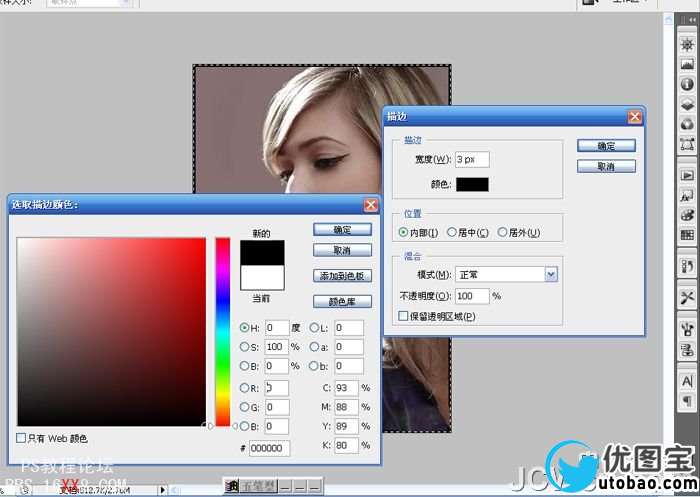Enable 保留透明区域(P) checkbox
The image size is (700, 497).
403,316
